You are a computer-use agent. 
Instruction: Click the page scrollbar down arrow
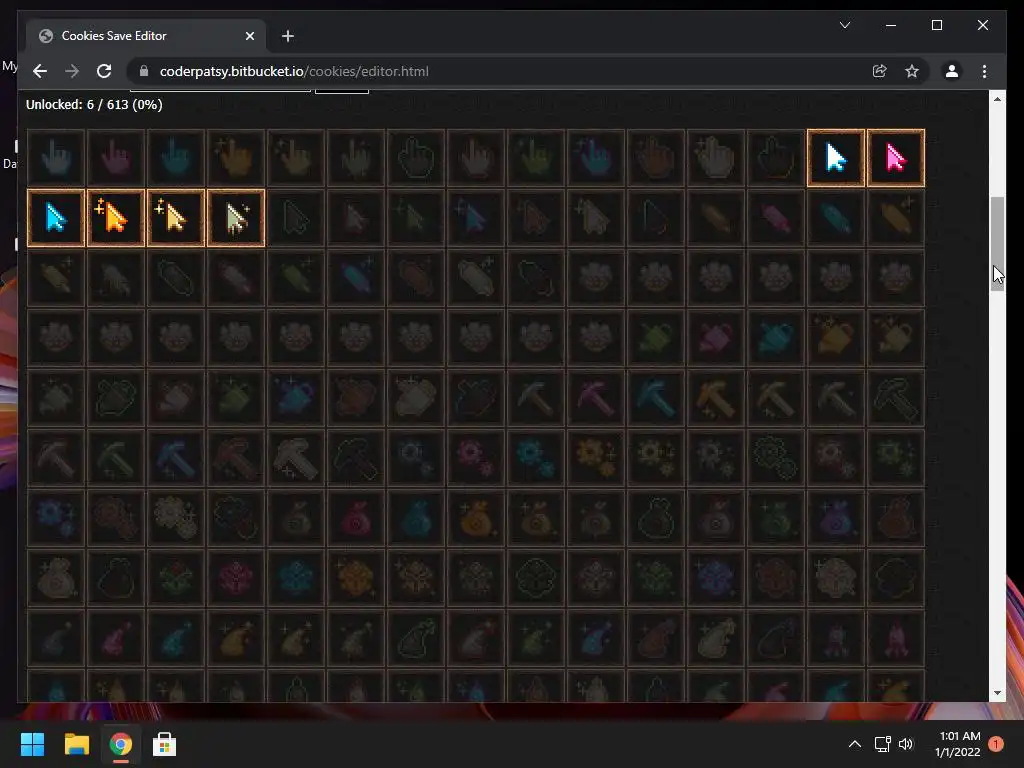pos(997,693)
